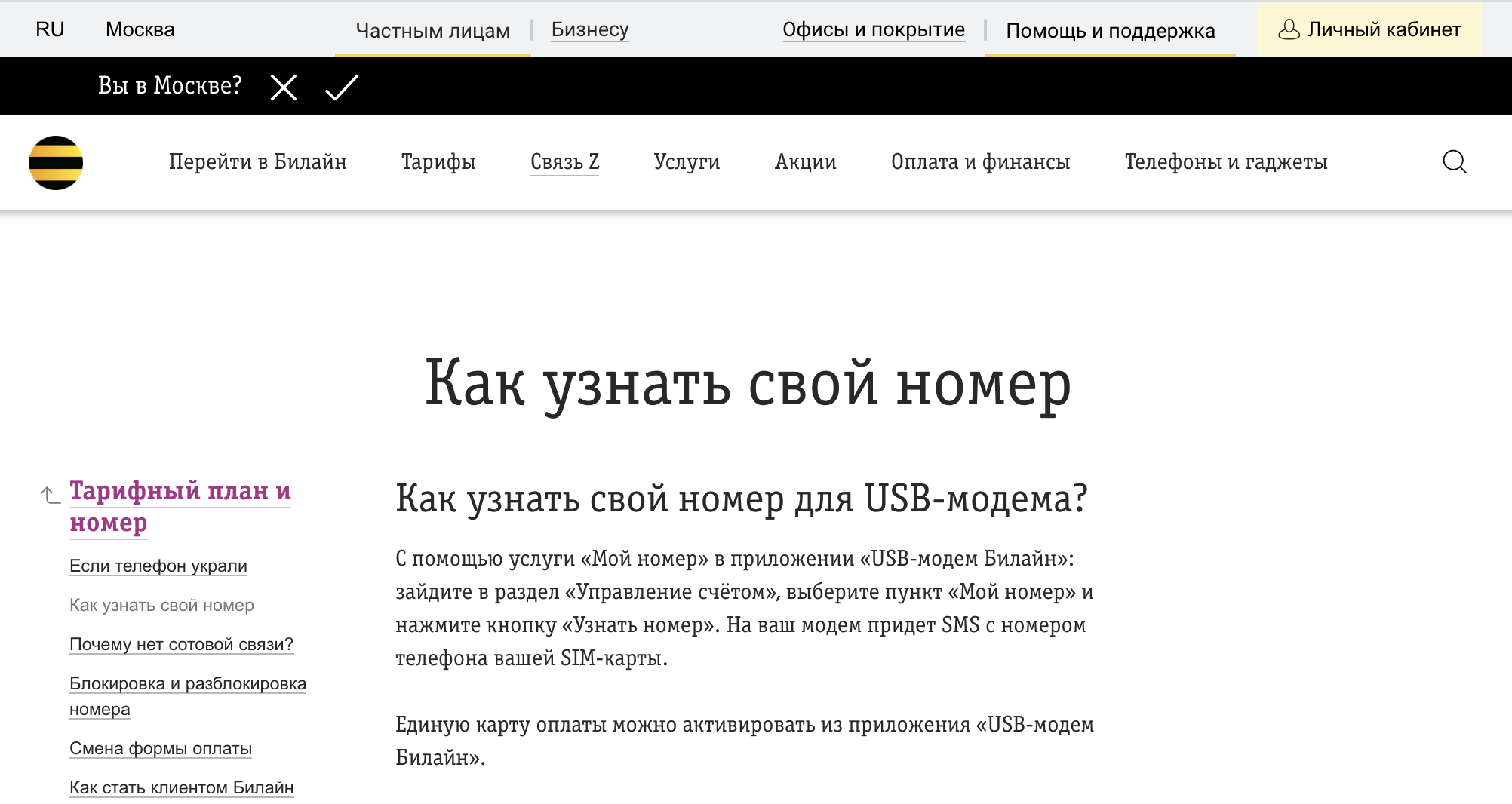Viewport: 1512px width, 804px height.
Task: Click the Оплата и финансы menu entry
Action: 982,161
